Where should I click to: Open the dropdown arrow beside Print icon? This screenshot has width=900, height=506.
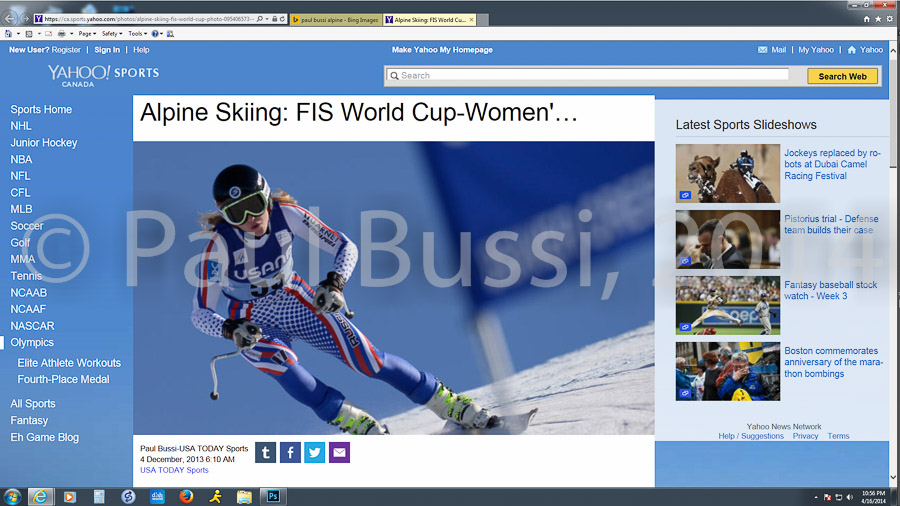pyautogui.click(x=72, y=34)
